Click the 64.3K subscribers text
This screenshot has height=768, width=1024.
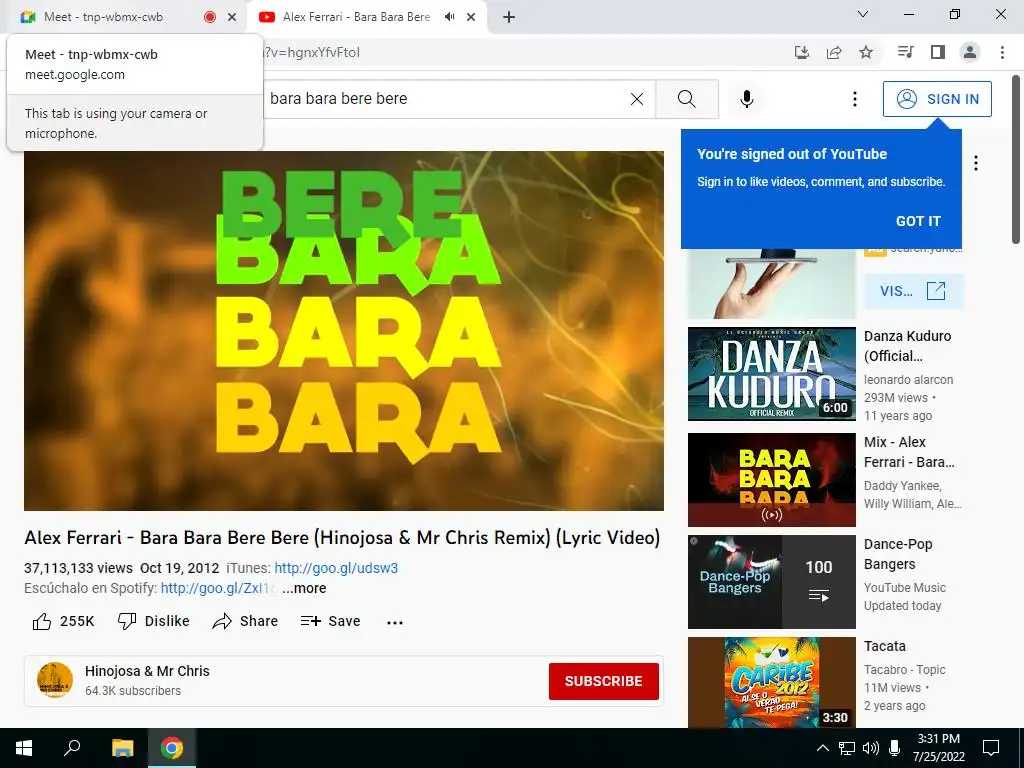click(x=133, y=691)
